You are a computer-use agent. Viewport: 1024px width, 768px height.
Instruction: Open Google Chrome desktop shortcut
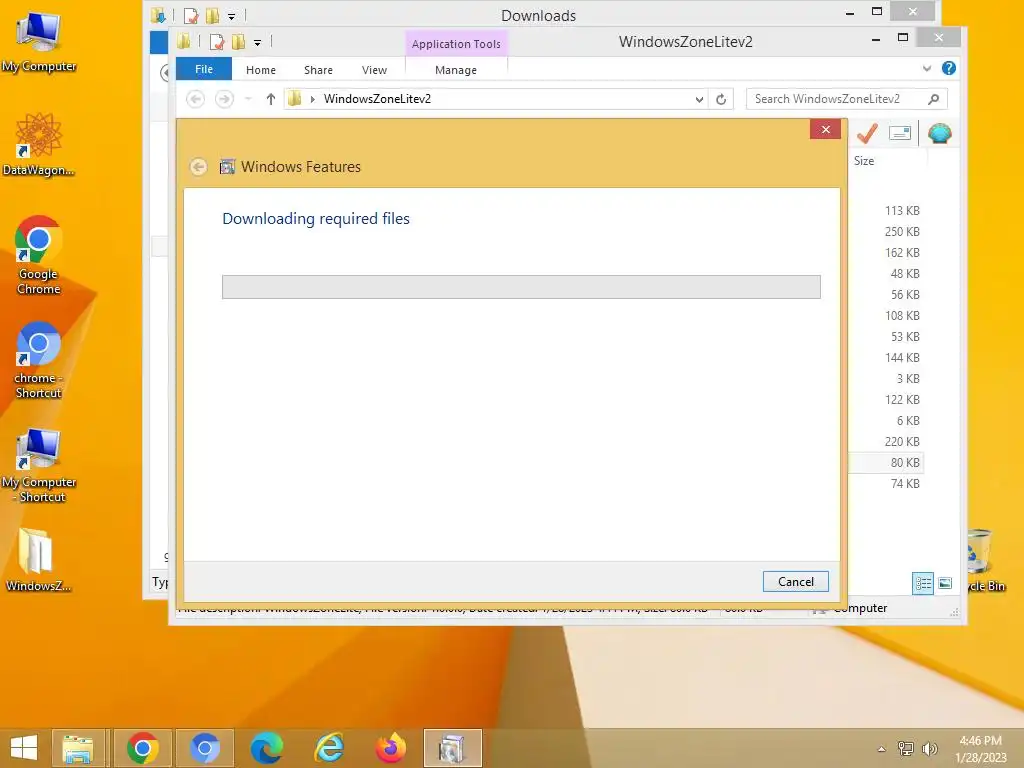tap(39, 255)
